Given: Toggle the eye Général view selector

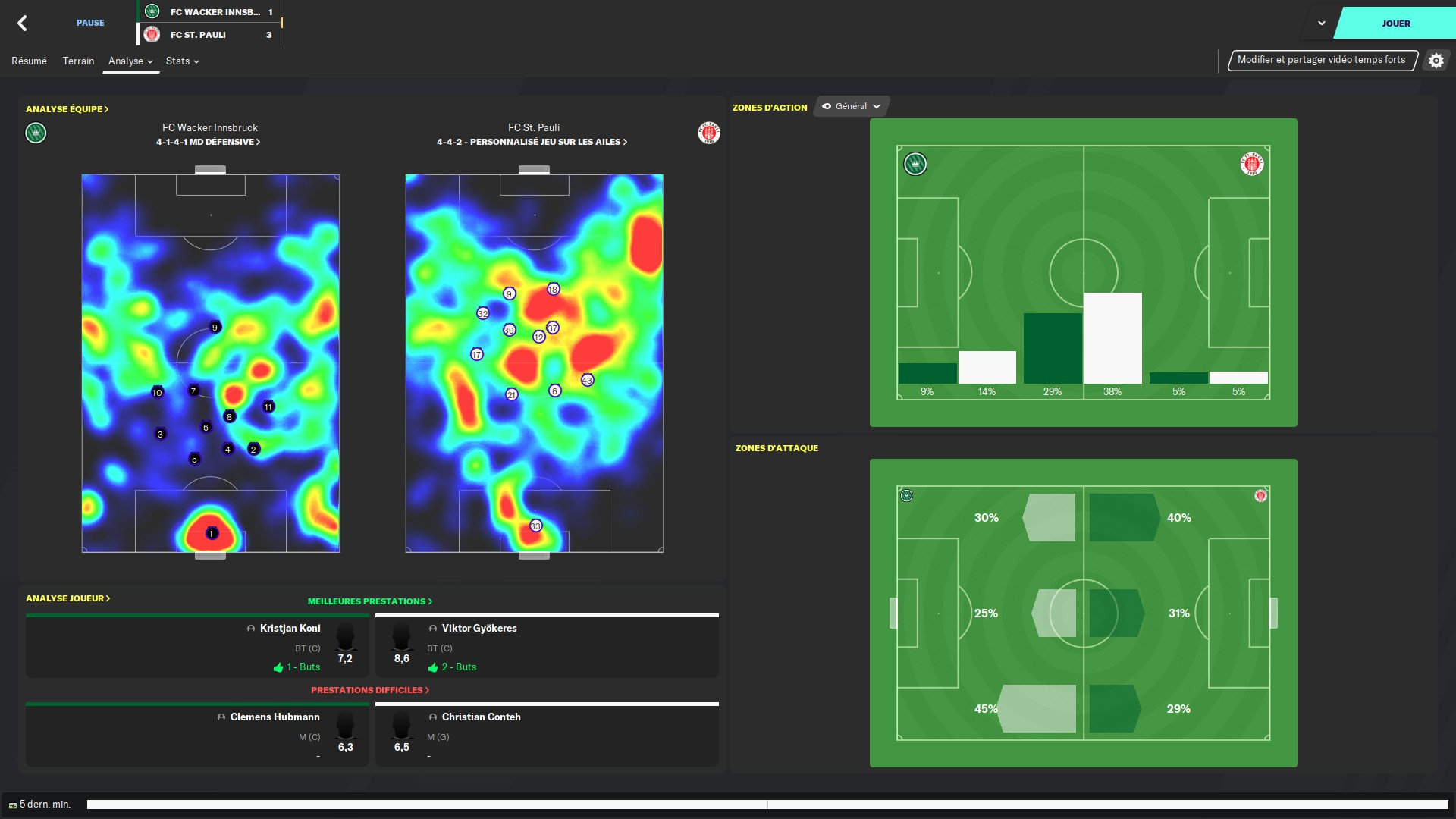Looking at the screenshot, I should [x=851, y=107].
